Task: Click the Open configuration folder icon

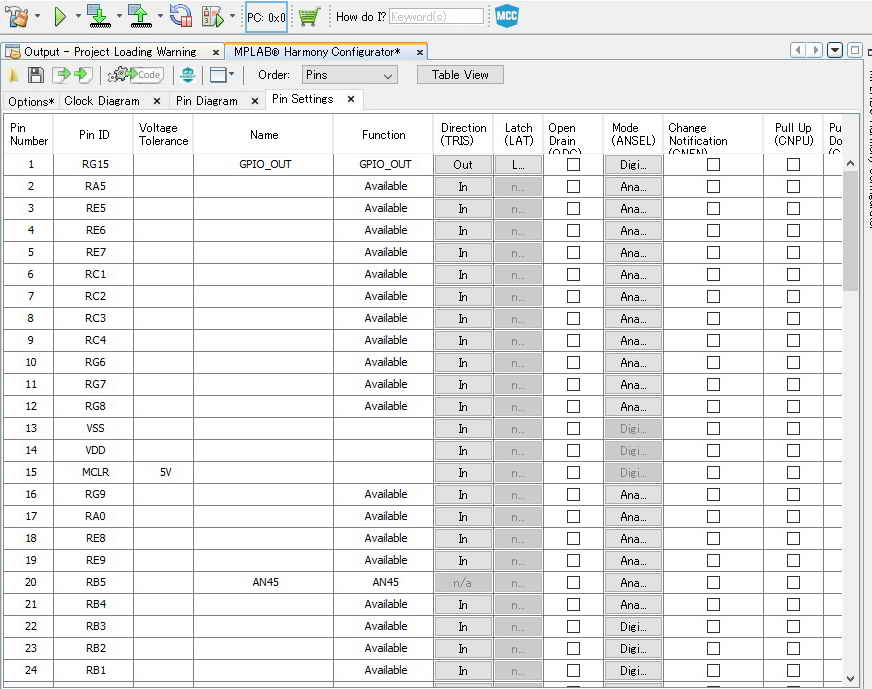Action: click(x=14, y=75)
